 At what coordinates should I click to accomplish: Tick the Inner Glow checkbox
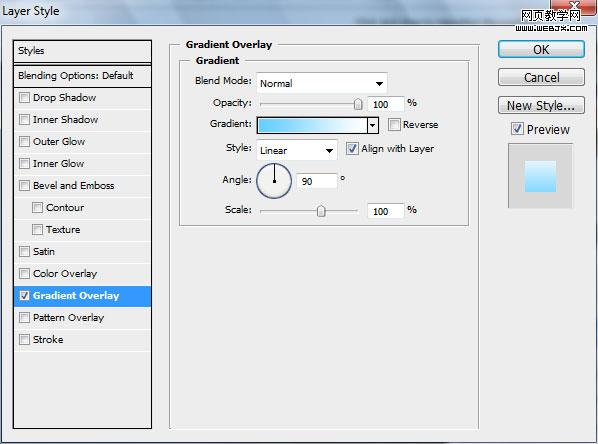point(24,164)
